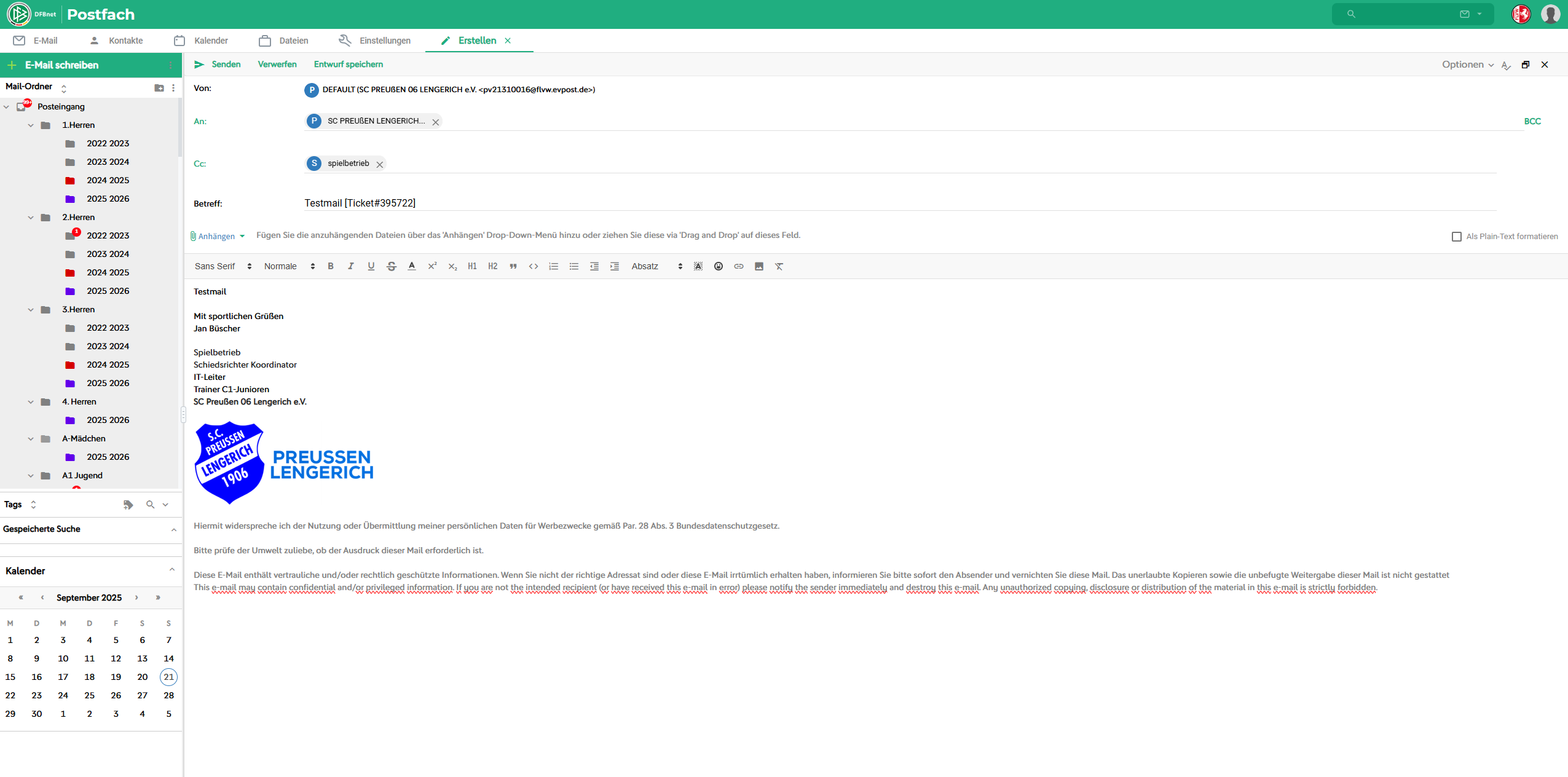
Task: Click the numbered list icon
Action: [553, 266]
